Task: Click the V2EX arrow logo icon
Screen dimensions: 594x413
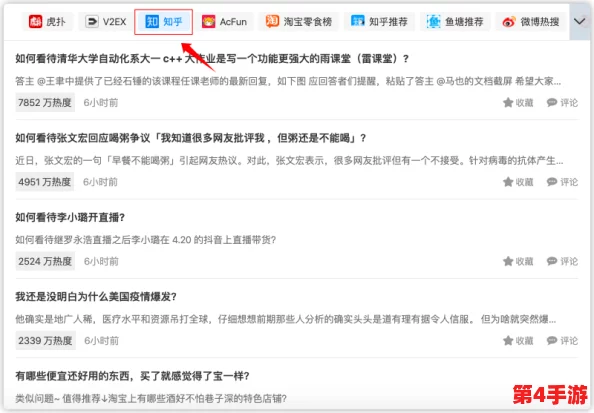Action: 92,22
